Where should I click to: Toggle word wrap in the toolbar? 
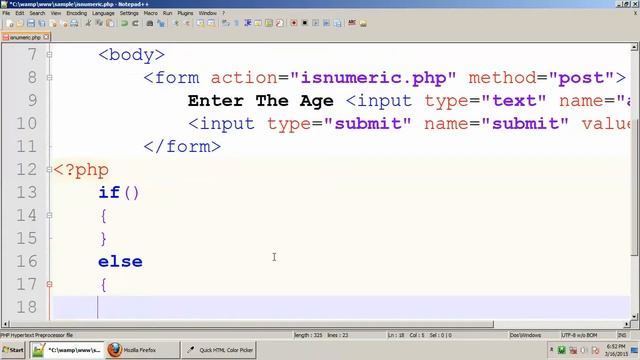pos(225,23)
